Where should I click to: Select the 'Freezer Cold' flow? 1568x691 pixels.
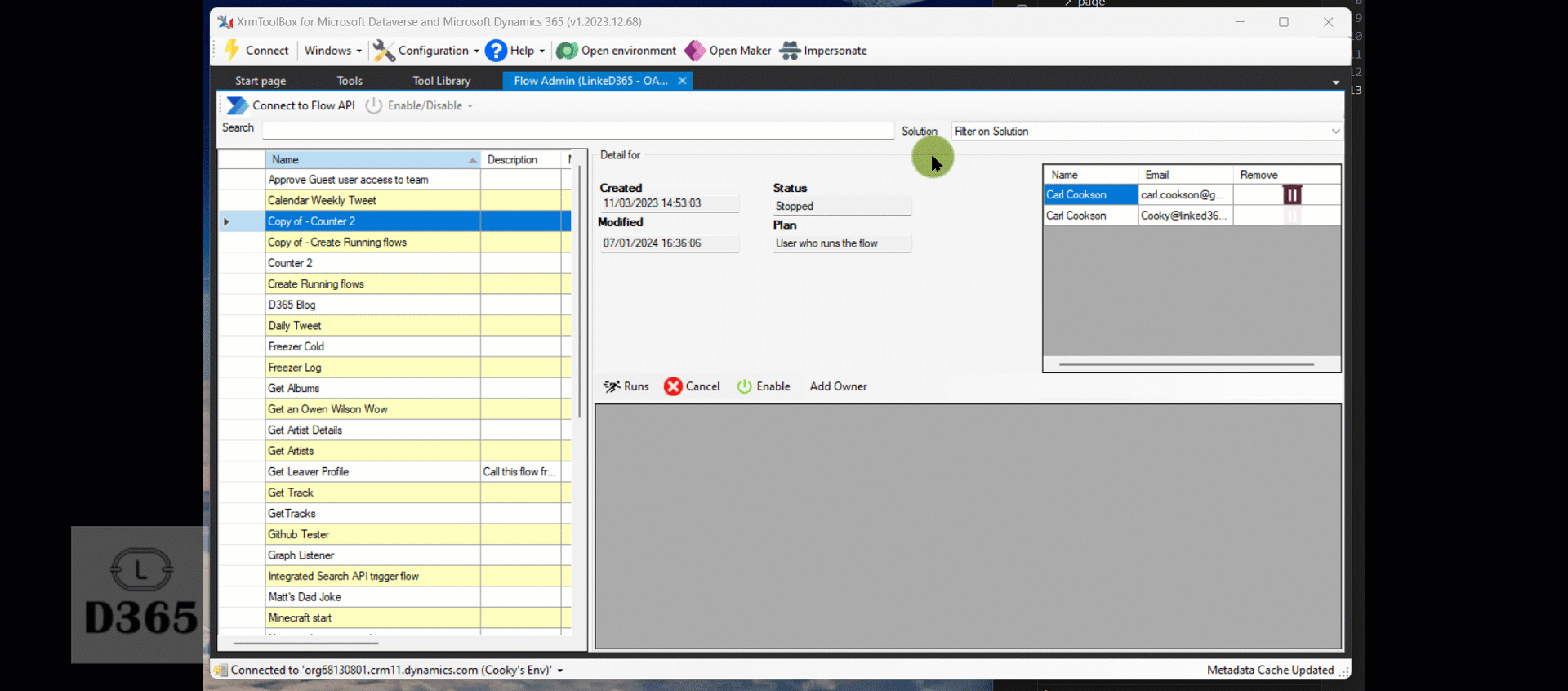[372, 346]
